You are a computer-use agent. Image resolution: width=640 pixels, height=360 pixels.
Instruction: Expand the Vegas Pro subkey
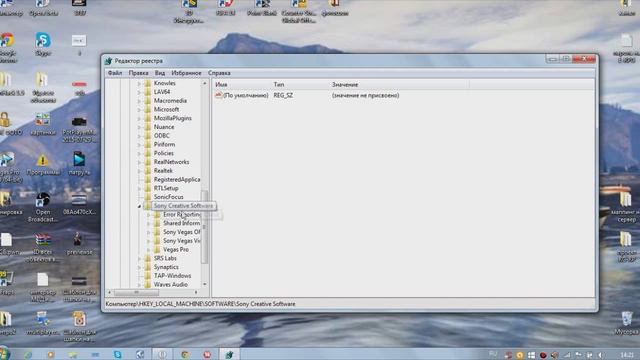149,249
